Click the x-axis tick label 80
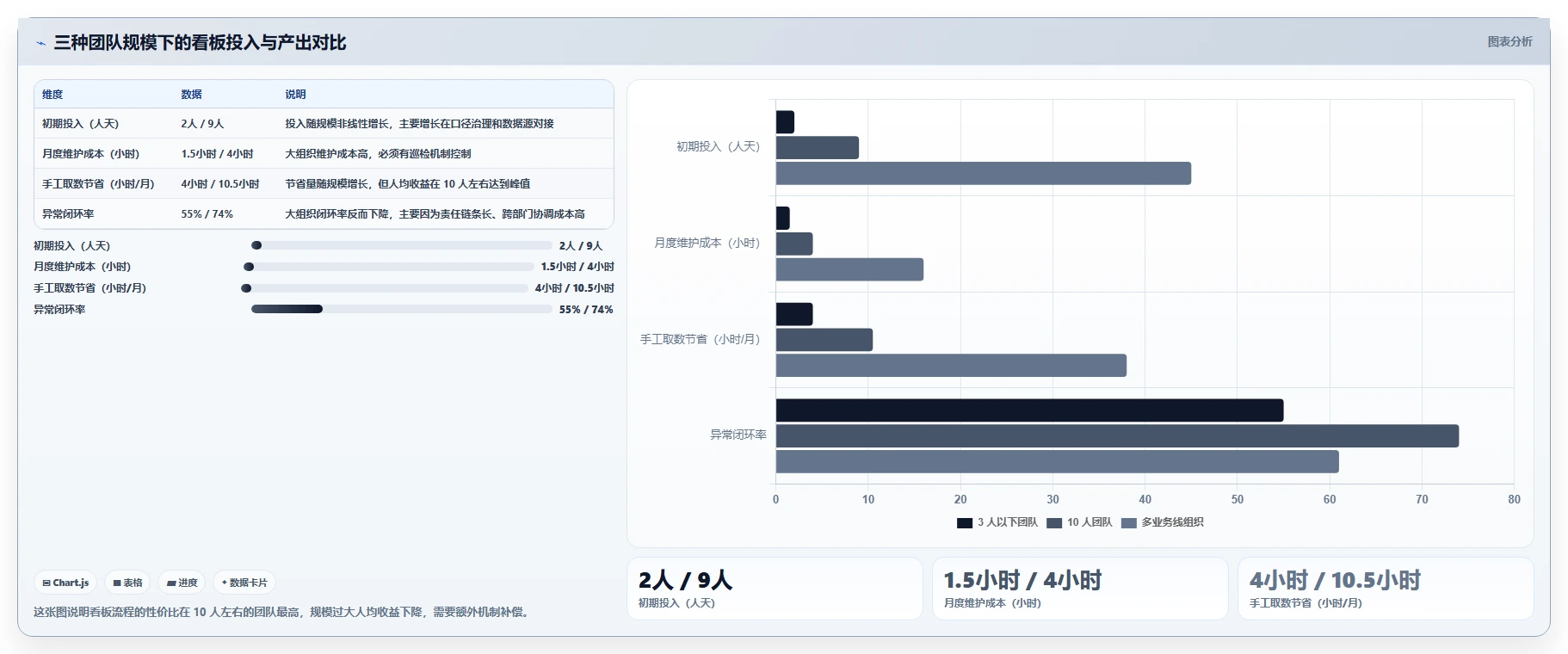1568x654 pixels. [1514, 499]
